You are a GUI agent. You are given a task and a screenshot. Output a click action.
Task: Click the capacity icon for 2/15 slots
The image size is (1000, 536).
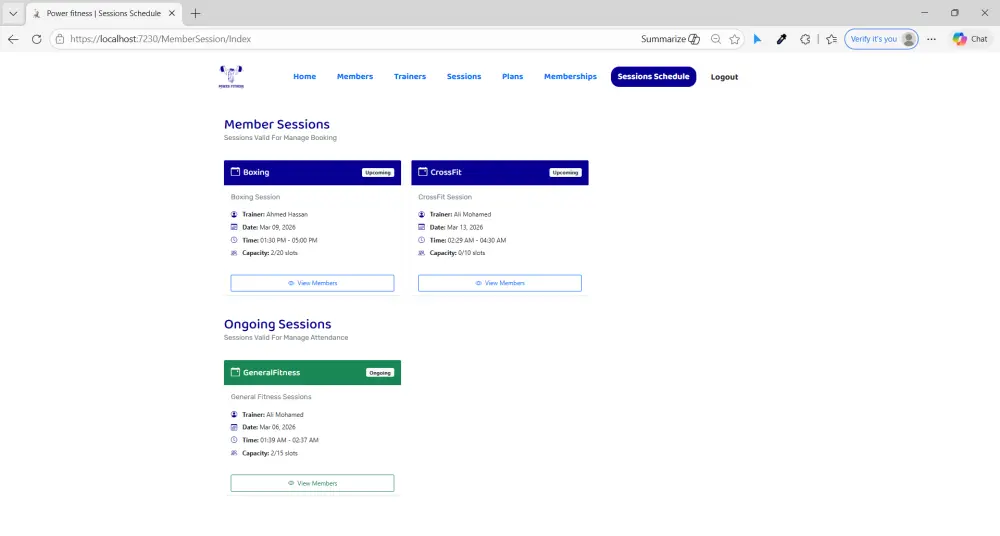coord(234,453)
